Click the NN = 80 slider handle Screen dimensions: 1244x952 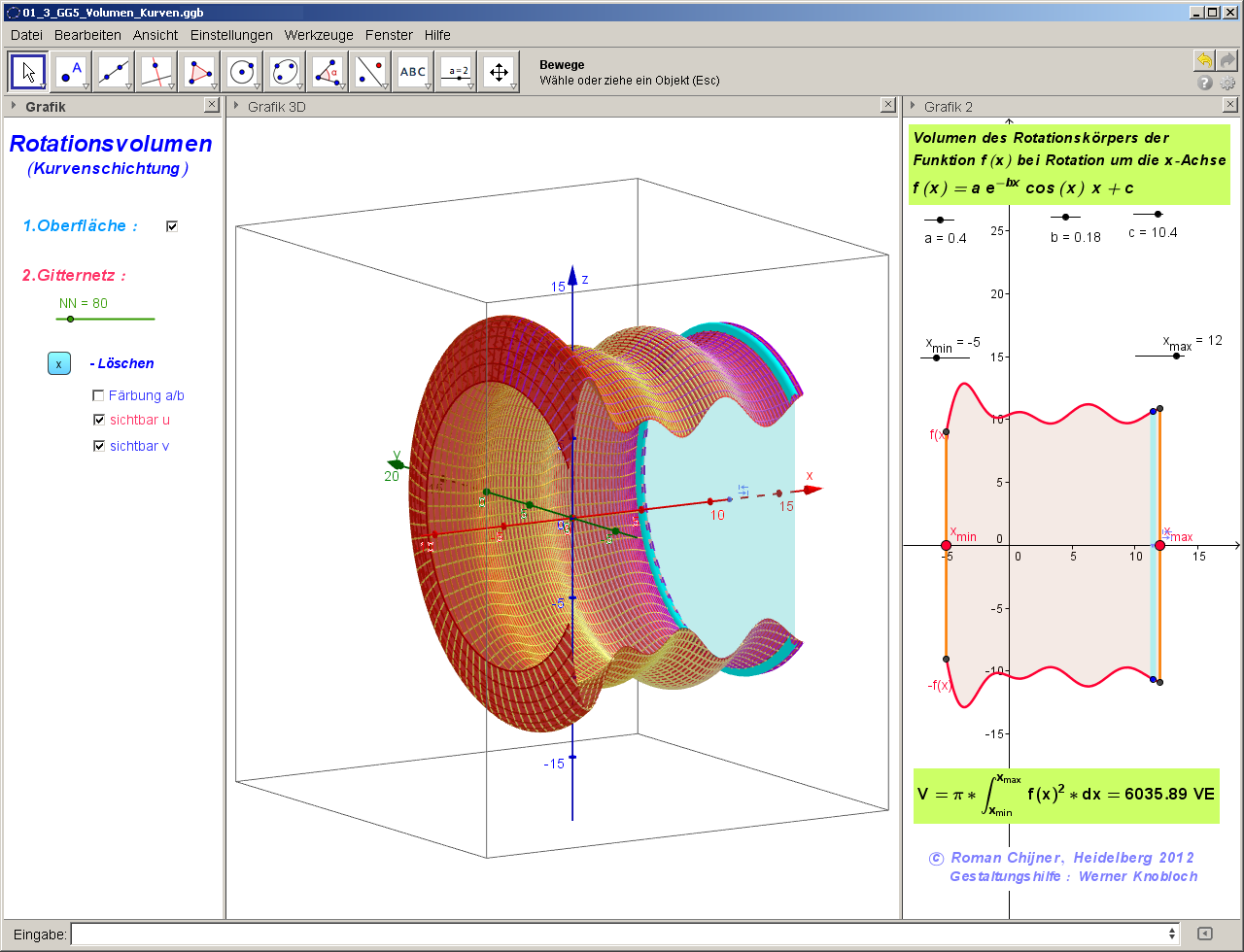point(70,319)
